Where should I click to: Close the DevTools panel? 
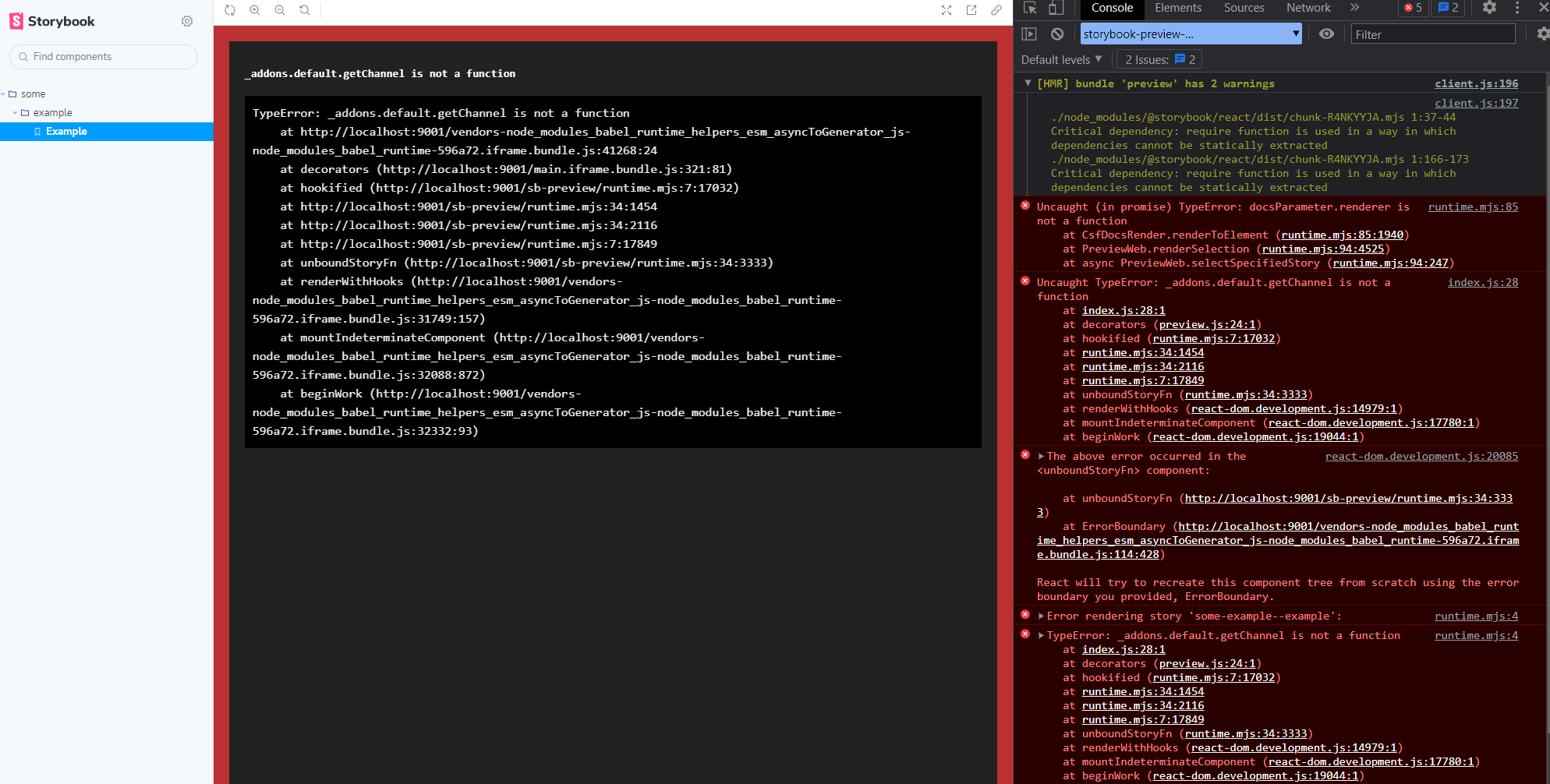tap(1545, 8)
